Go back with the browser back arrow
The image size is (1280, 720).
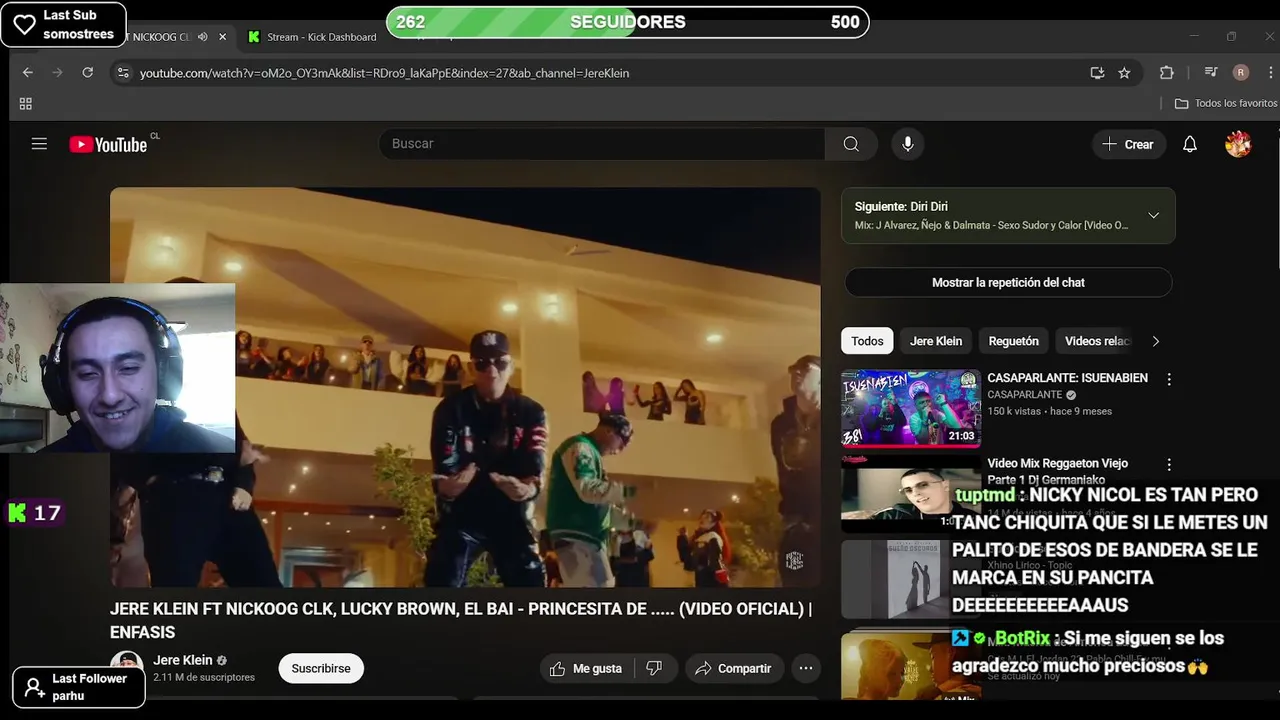point(28,73)
